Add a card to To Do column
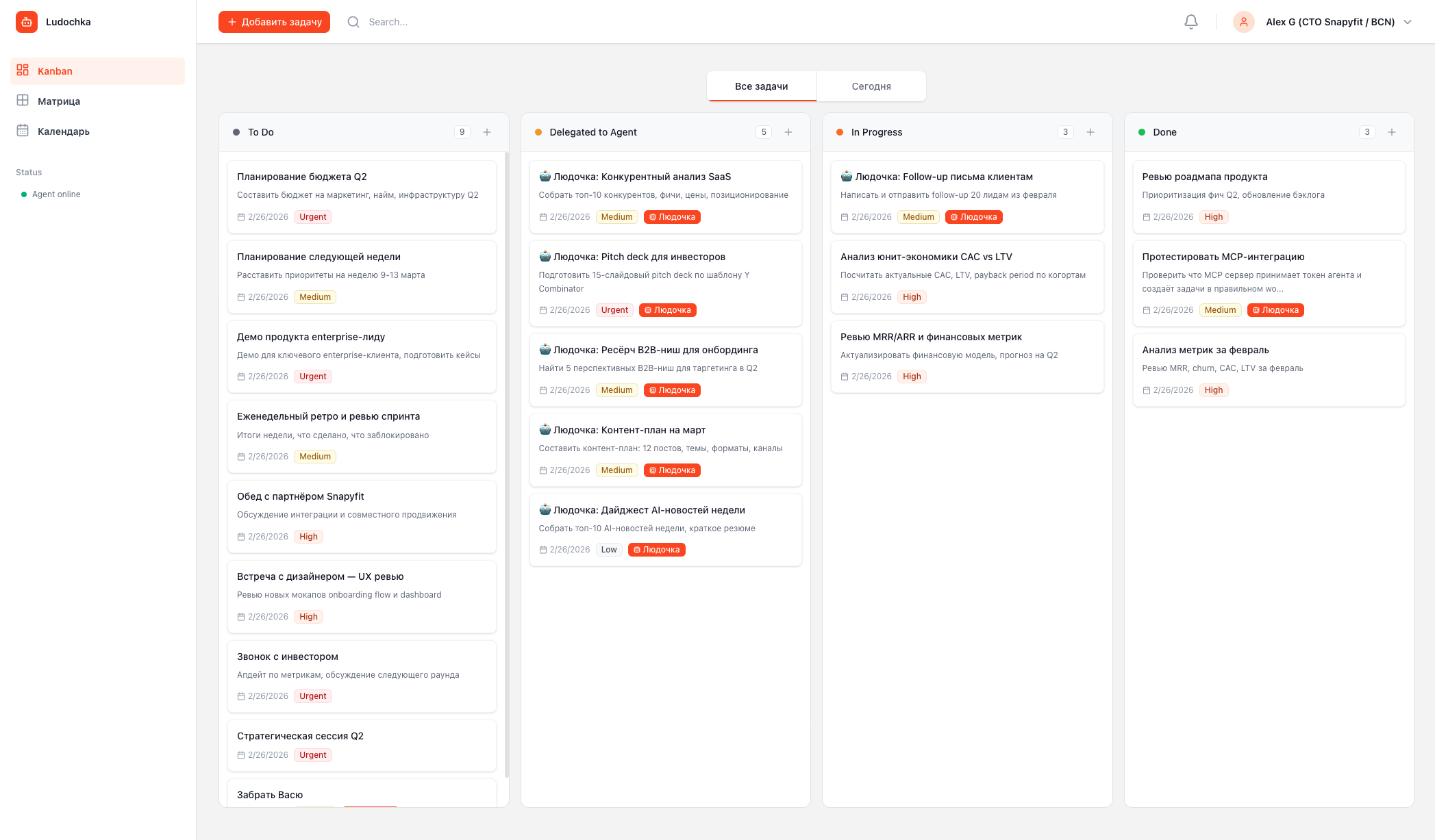1435x840 pixels. click(487, 132)
